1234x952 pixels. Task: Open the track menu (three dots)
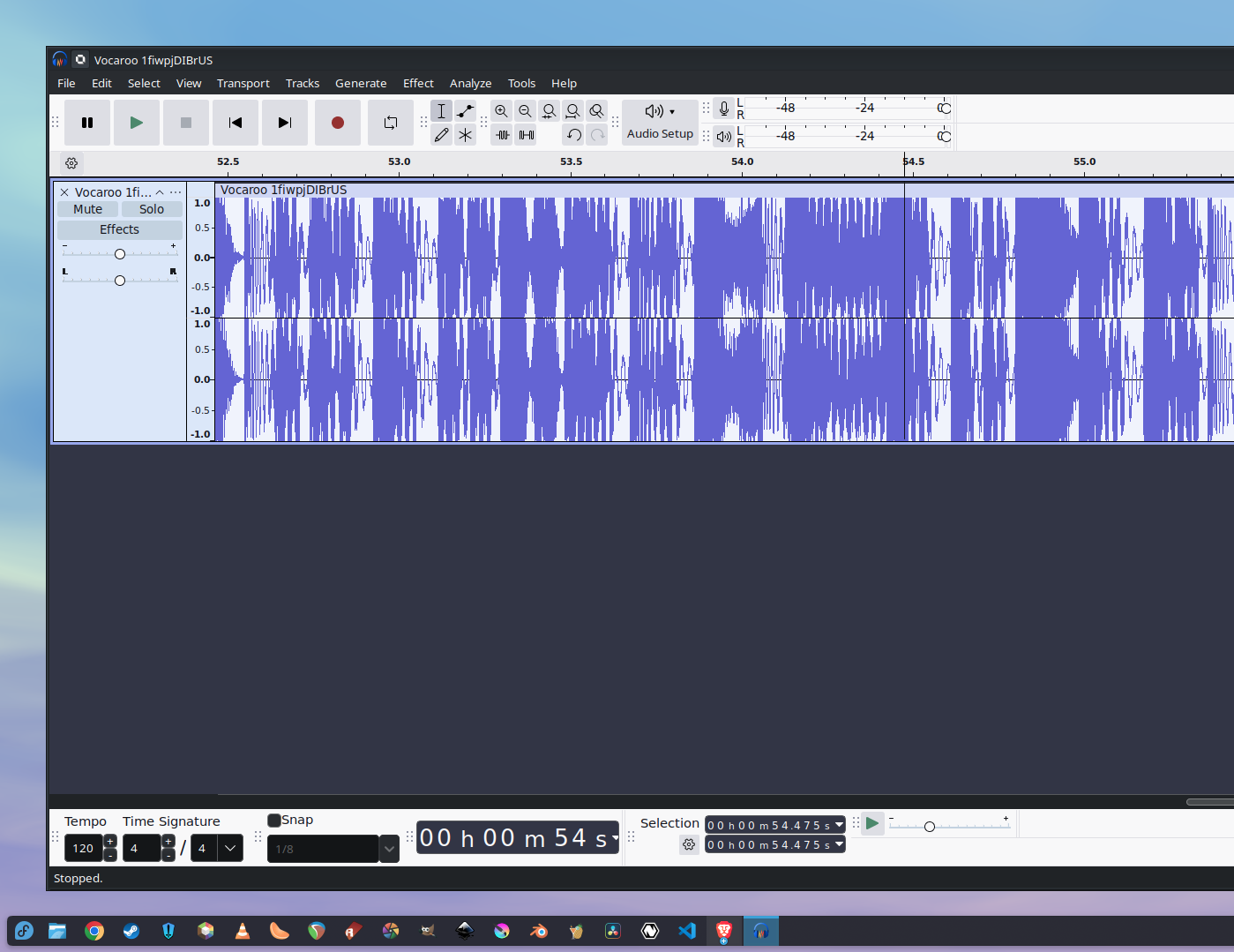click(x=176, y=192)
